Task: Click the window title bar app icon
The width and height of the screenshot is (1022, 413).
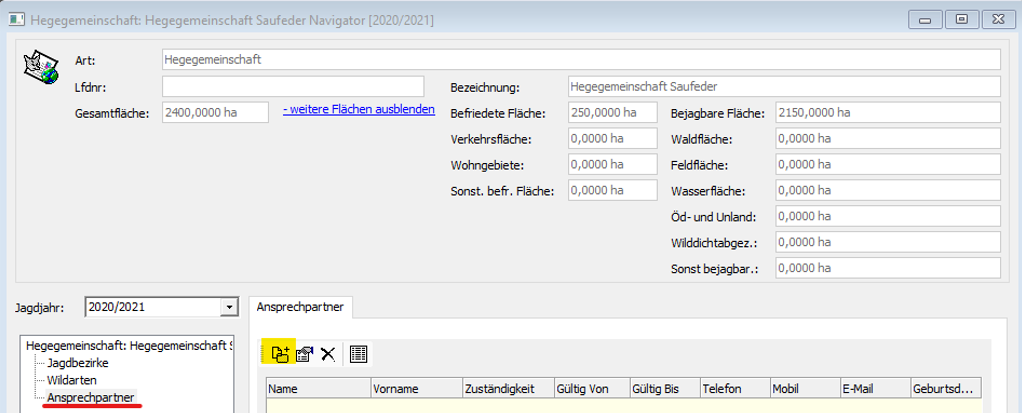Action: pos(16,18)
